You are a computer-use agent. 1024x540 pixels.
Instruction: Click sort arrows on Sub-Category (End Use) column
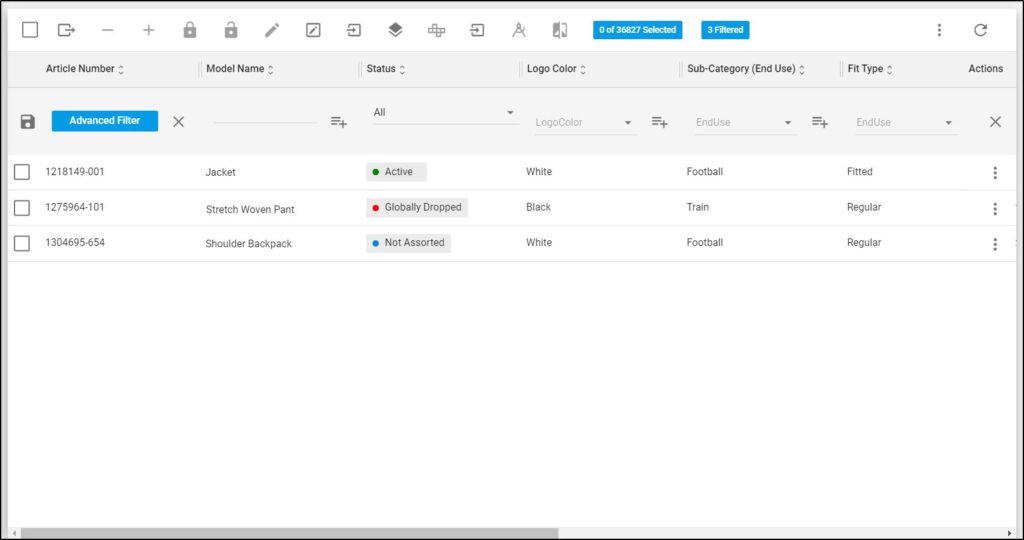[x=802, y=69]
